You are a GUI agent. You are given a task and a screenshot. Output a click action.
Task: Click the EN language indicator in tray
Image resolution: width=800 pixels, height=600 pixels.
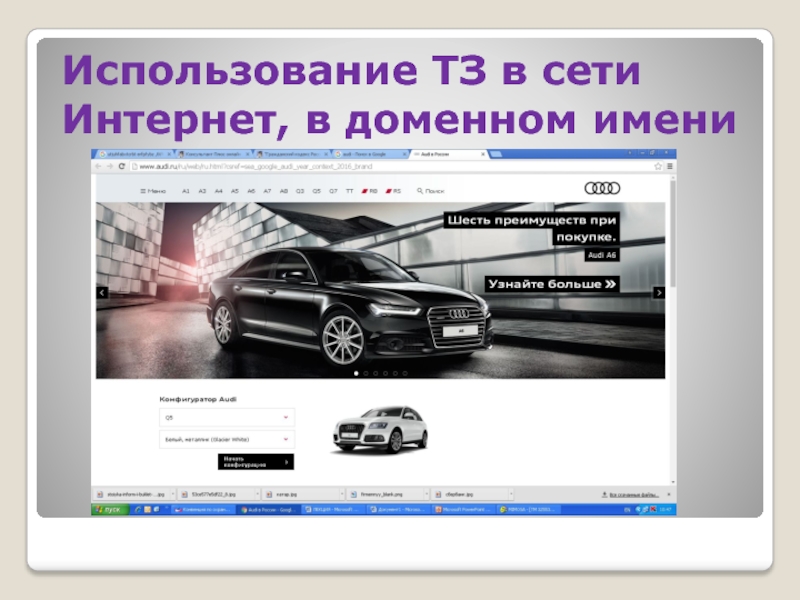pos(627,510)
